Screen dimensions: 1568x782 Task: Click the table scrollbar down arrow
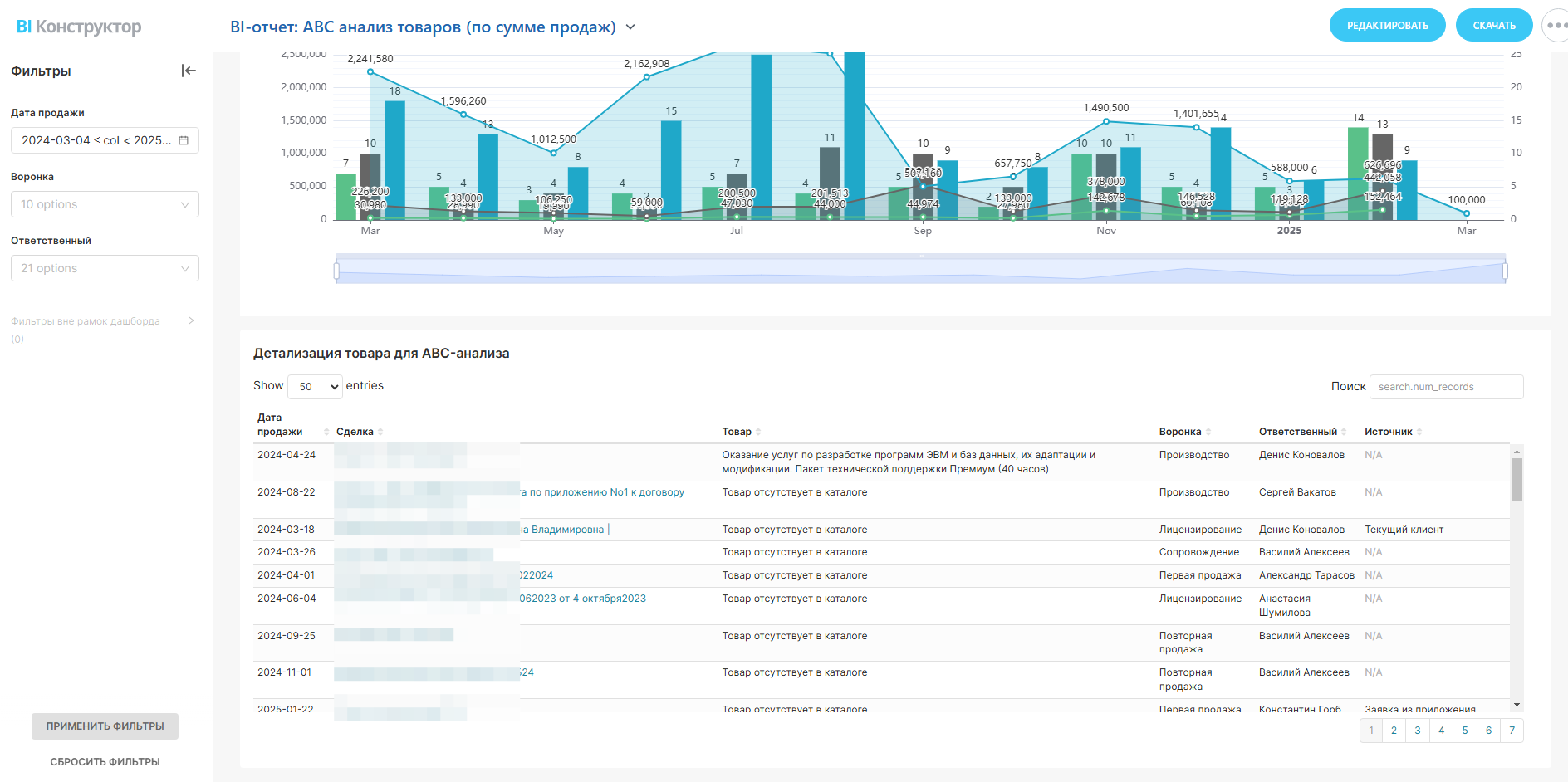1517,705
